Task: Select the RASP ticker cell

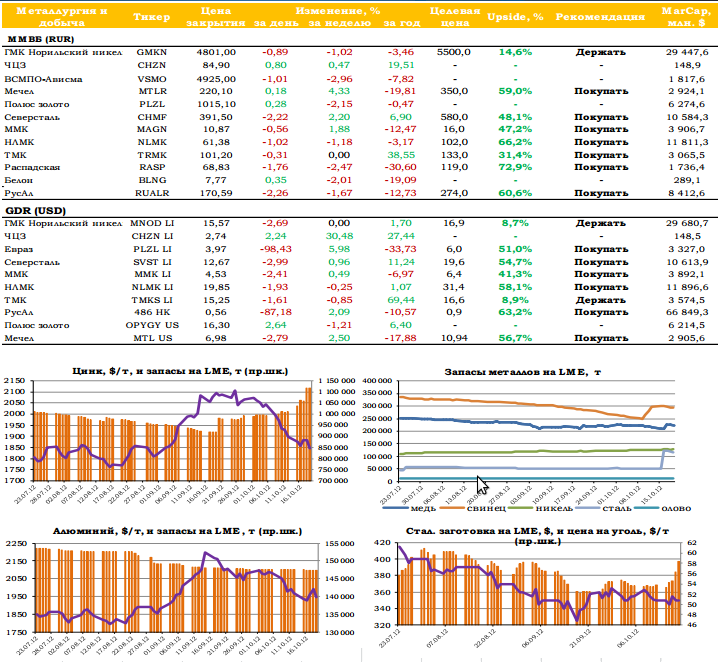Action: click(152, 167)
